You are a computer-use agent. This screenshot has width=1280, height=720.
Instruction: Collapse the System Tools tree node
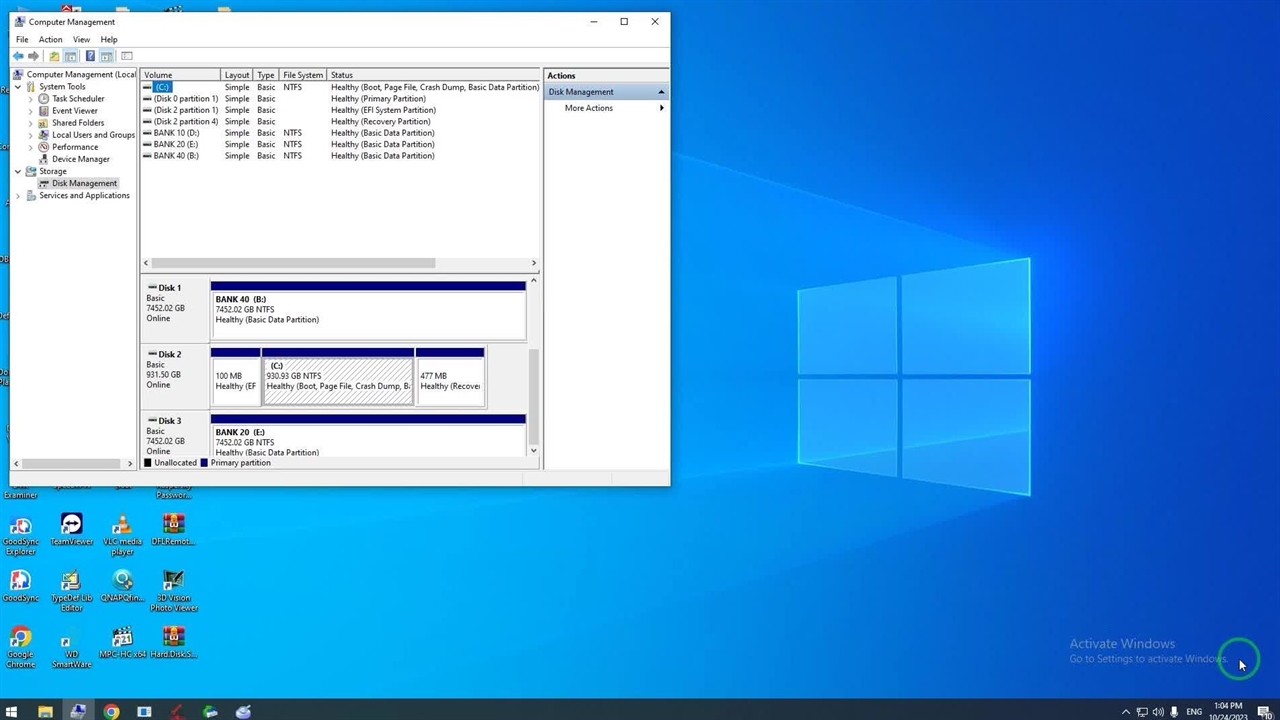click(x=18, y=87)
